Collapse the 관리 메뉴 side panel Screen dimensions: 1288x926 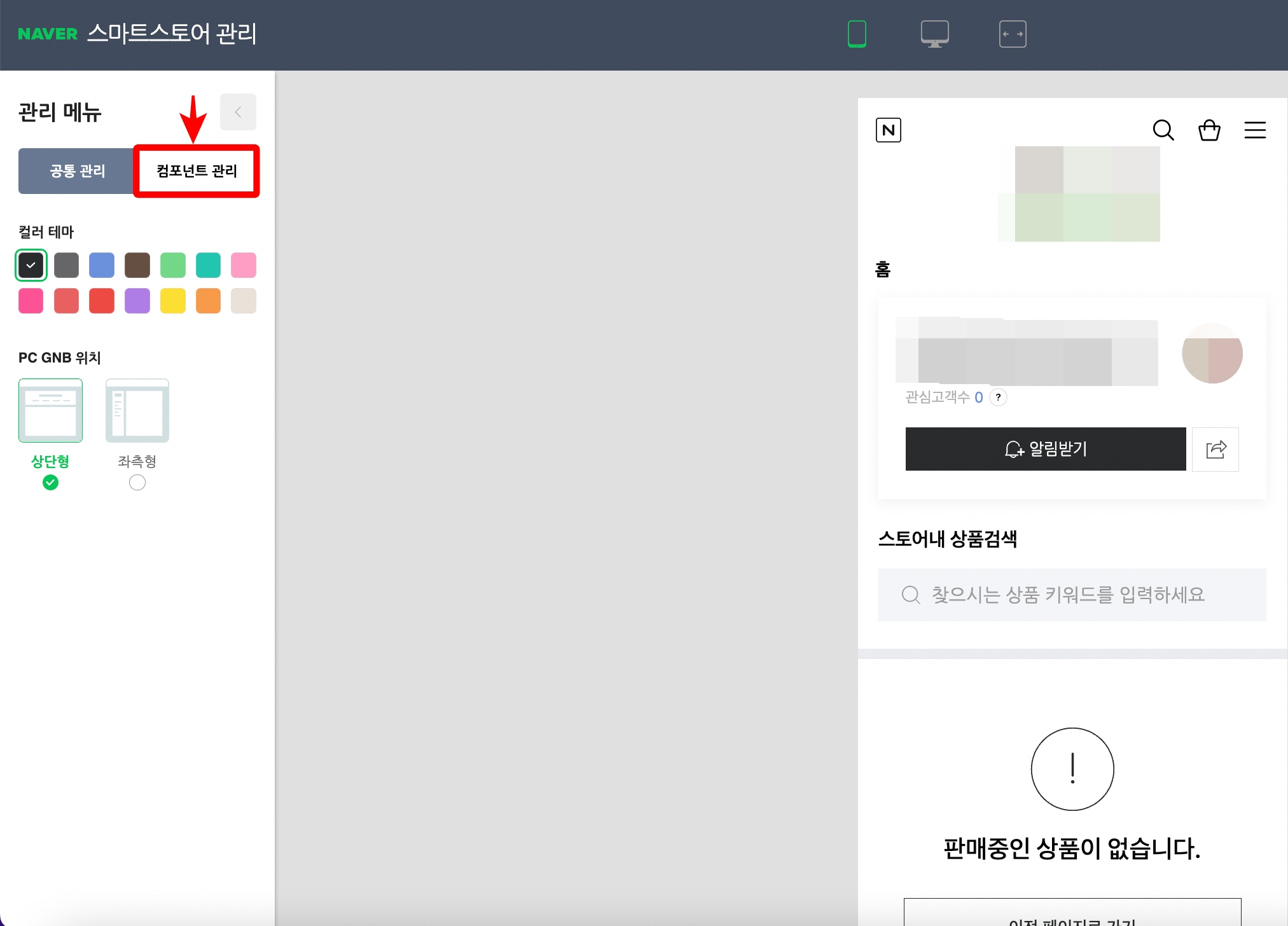(x=238, y=113)
